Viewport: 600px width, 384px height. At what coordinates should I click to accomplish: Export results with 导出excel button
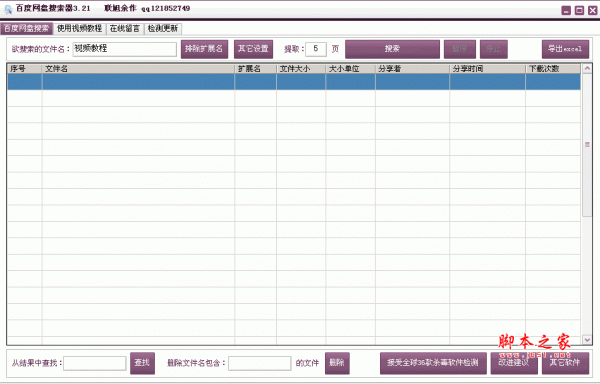pyautogui.click(x=565, y=49)
